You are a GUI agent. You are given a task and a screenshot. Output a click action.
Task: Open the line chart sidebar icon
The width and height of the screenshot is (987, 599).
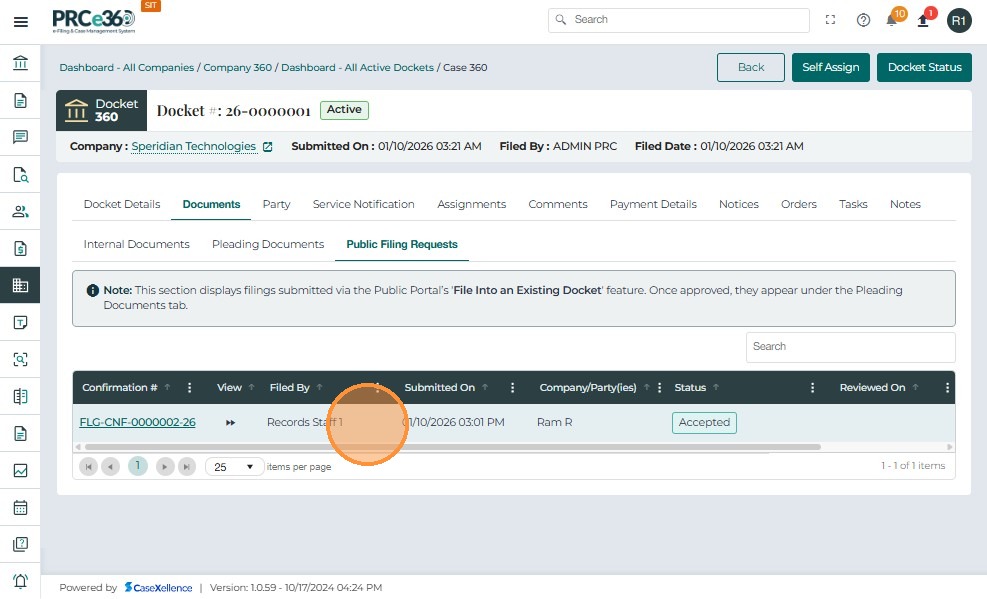click(x=20, y=470)
